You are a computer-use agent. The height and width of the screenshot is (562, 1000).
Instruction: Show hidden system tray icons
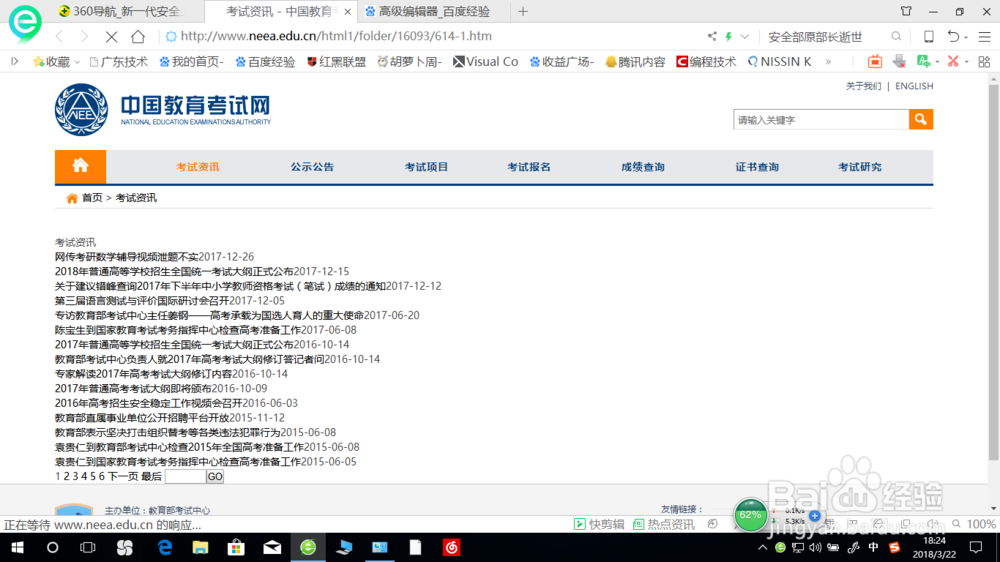(762, 547)
